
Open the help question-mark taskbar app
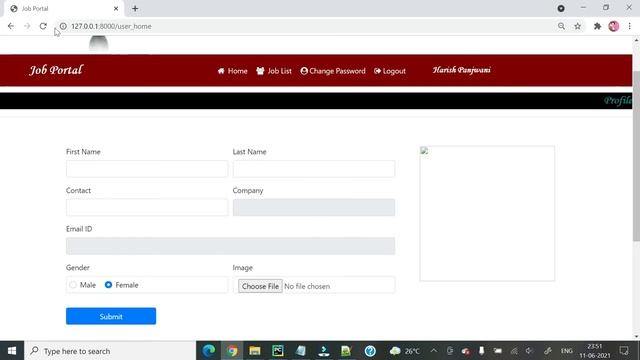pos(370,351)
